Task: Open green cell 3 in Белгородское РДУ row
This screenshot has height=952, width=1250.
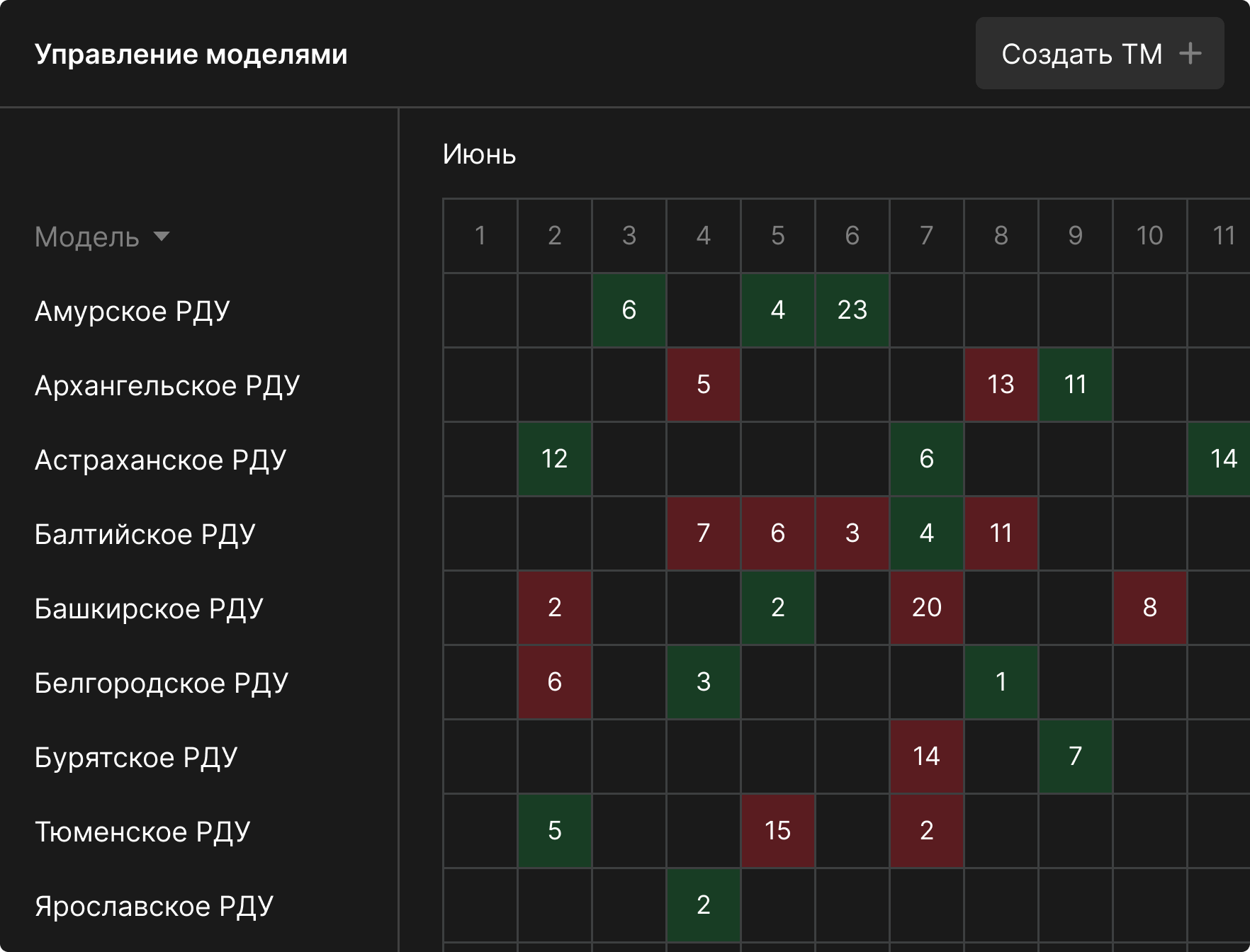Action: click(x=704, y=682)
